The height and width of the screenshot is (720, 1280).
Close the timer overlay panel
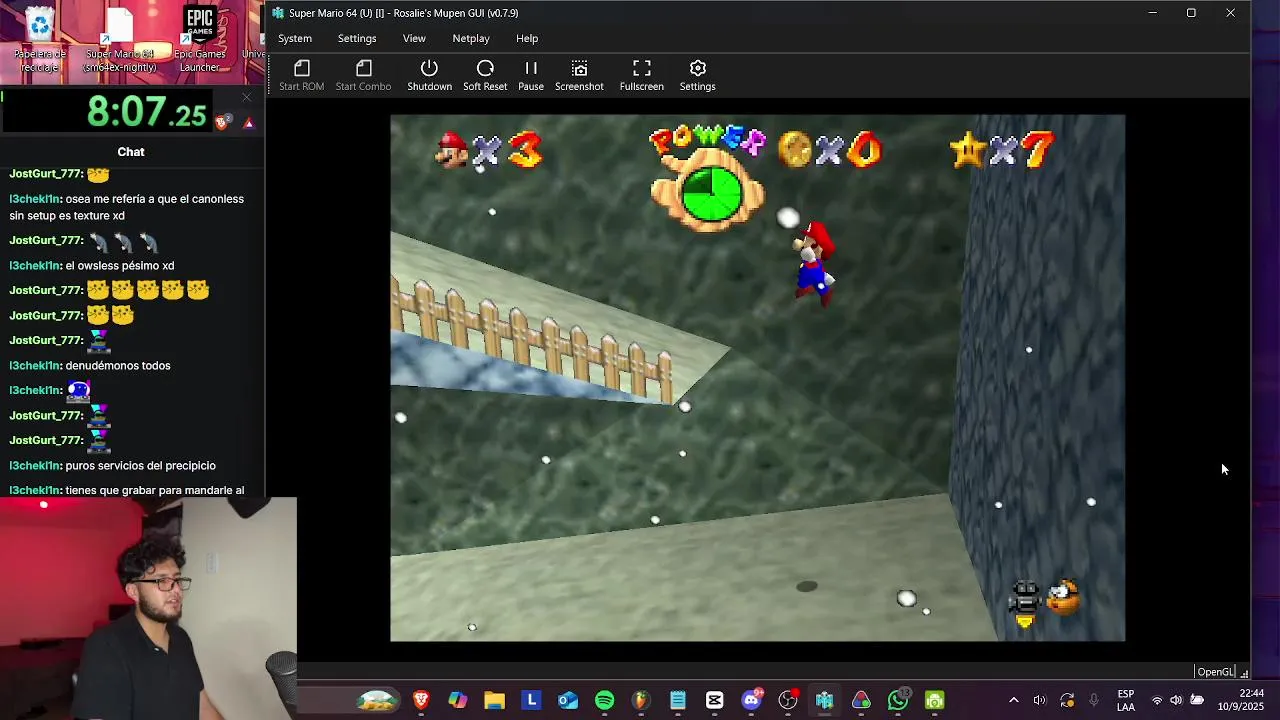point(247,97)
